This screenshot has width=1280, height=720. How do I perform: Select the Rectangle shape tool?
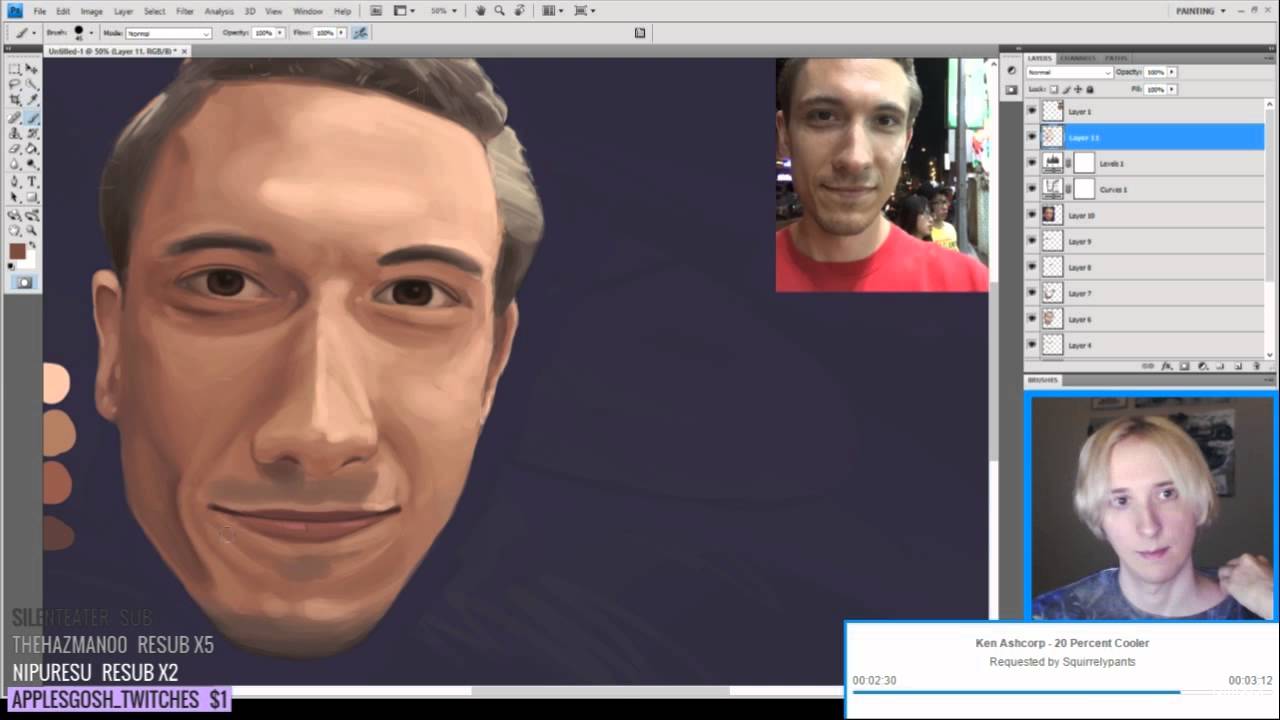tap(32, 198)
